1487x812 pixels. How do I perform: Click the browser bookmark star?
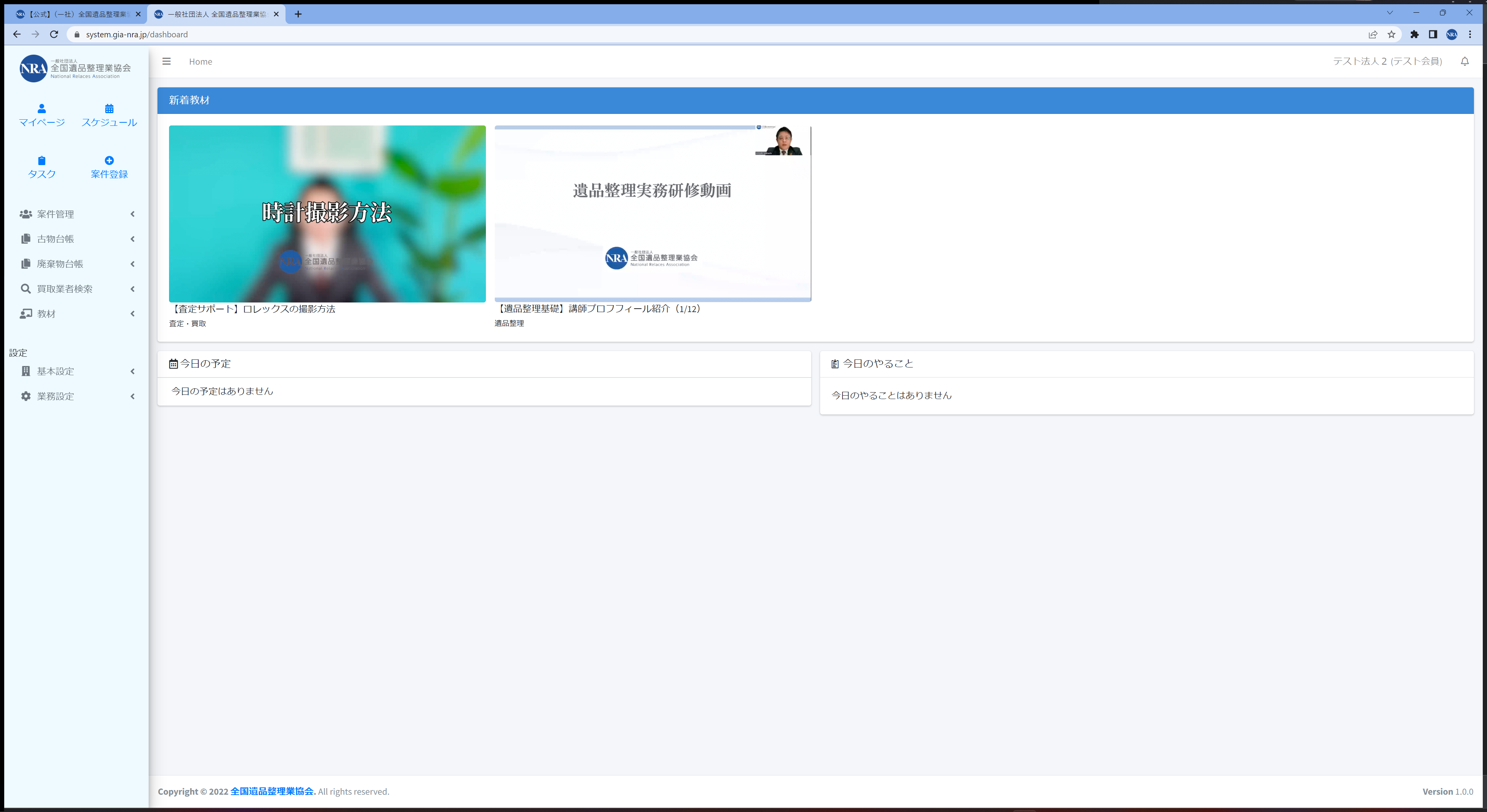click(x=1391, y=34)
